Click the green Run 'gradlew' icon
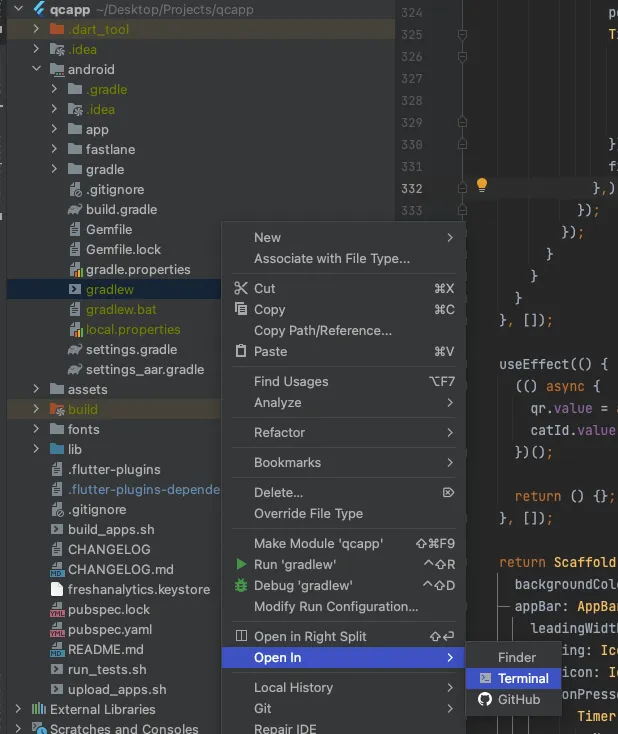The image size is (618, 734). pyautogui.click(x=240, y=565)
